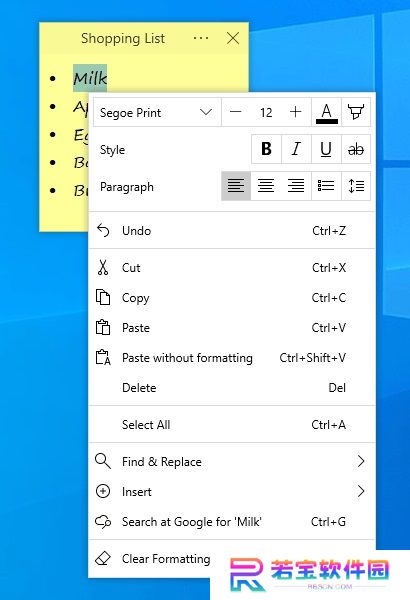Screen dimensions: 410x600
Task: Apply strikethrough formatting to selection
Action: (x=356, y=149)
